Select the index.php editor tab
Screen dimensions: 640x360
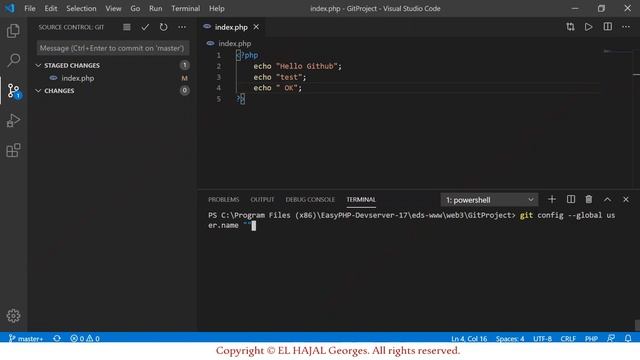click(x=231, y=27)
